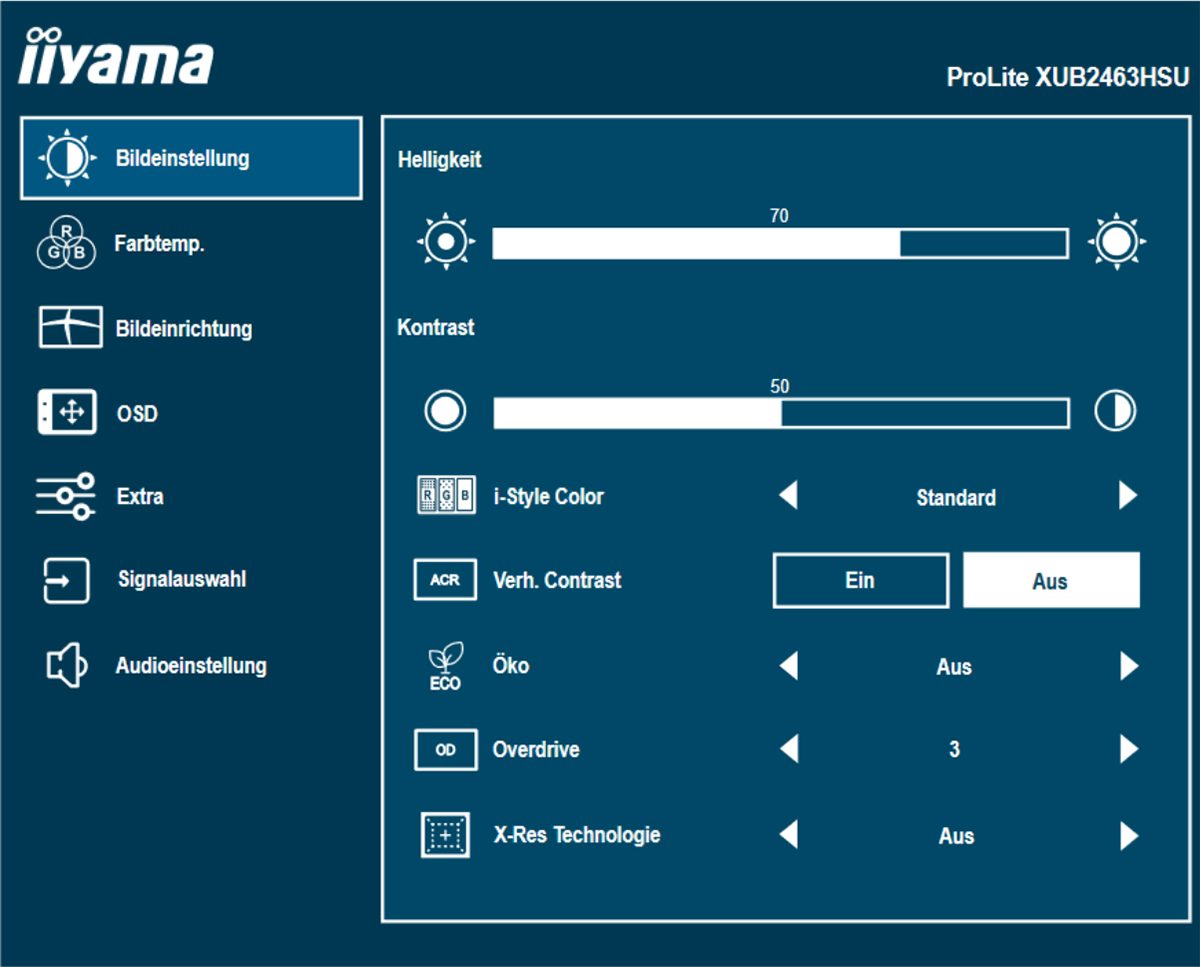The height and width of the screenshot is (967, 1200).
Task: Click the Öko label
Action: point(511,666)
